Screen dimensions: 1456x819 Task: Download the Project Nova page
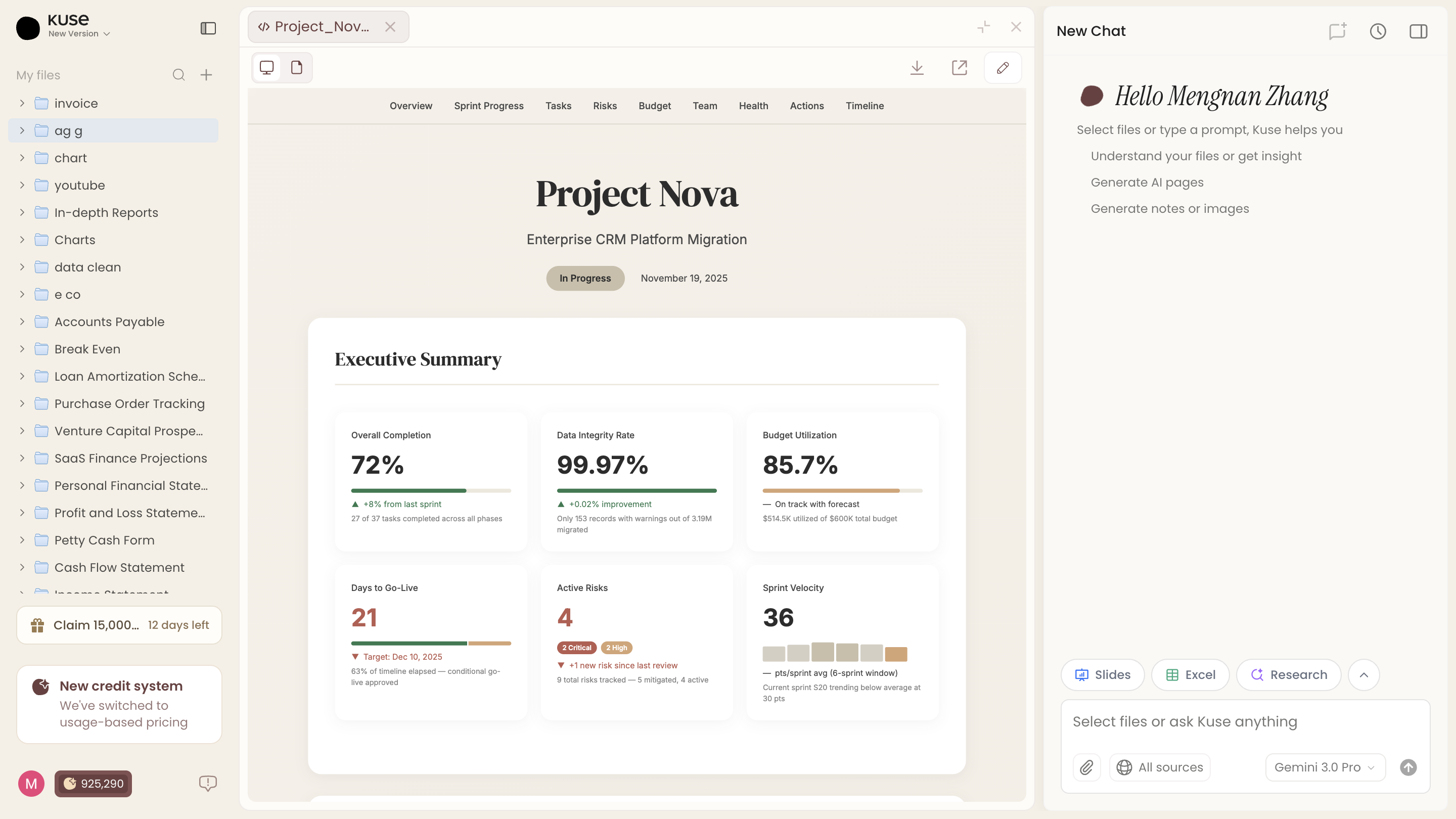tap(917, 68)
